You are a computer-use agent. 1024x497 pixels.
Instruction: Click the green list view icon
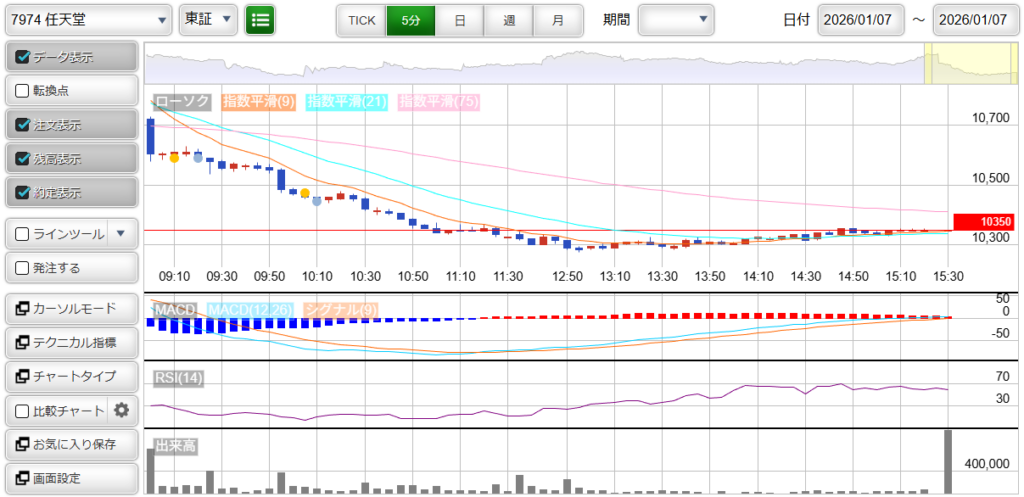pyautogui.click(x=260, y=19)
